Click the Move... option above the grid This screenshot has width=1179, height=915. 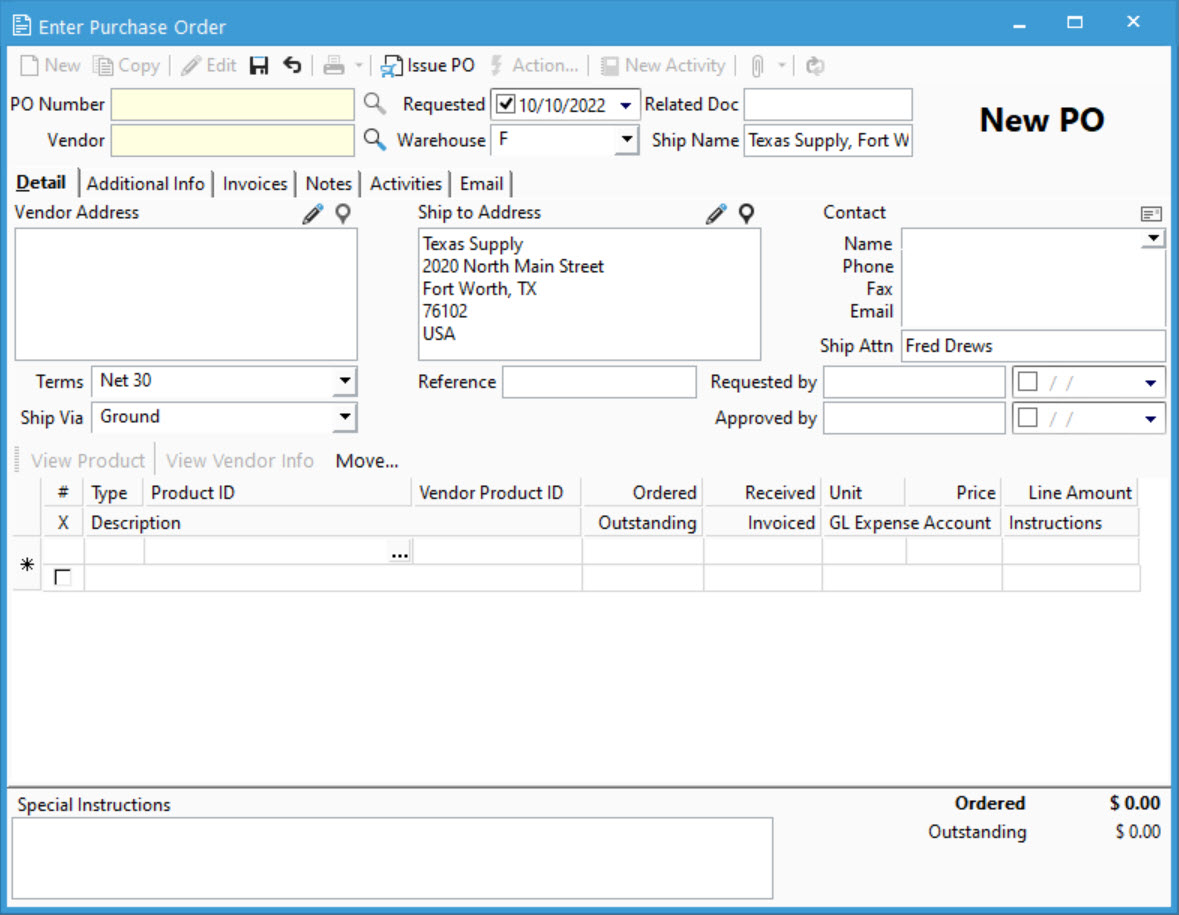click(366, 460)
